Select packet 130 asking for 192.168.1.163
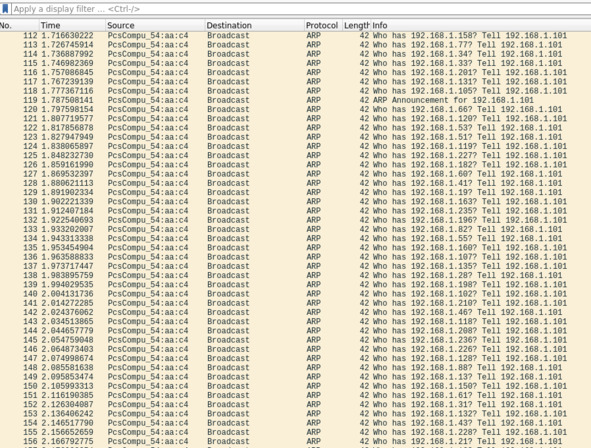Screen dimensions: 591x448 pyautogui.click(x=296, y=202)
